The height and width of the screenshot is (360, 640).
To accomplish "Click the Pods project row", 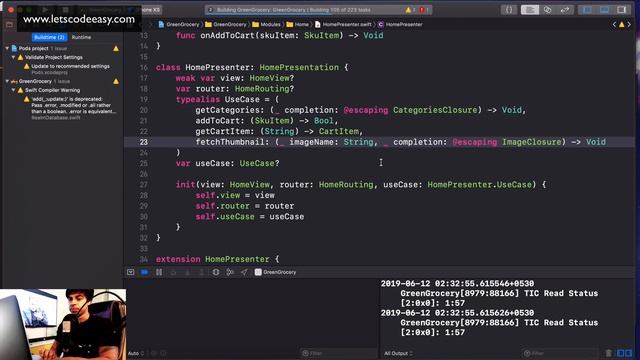I will click(x=61, y=48).
